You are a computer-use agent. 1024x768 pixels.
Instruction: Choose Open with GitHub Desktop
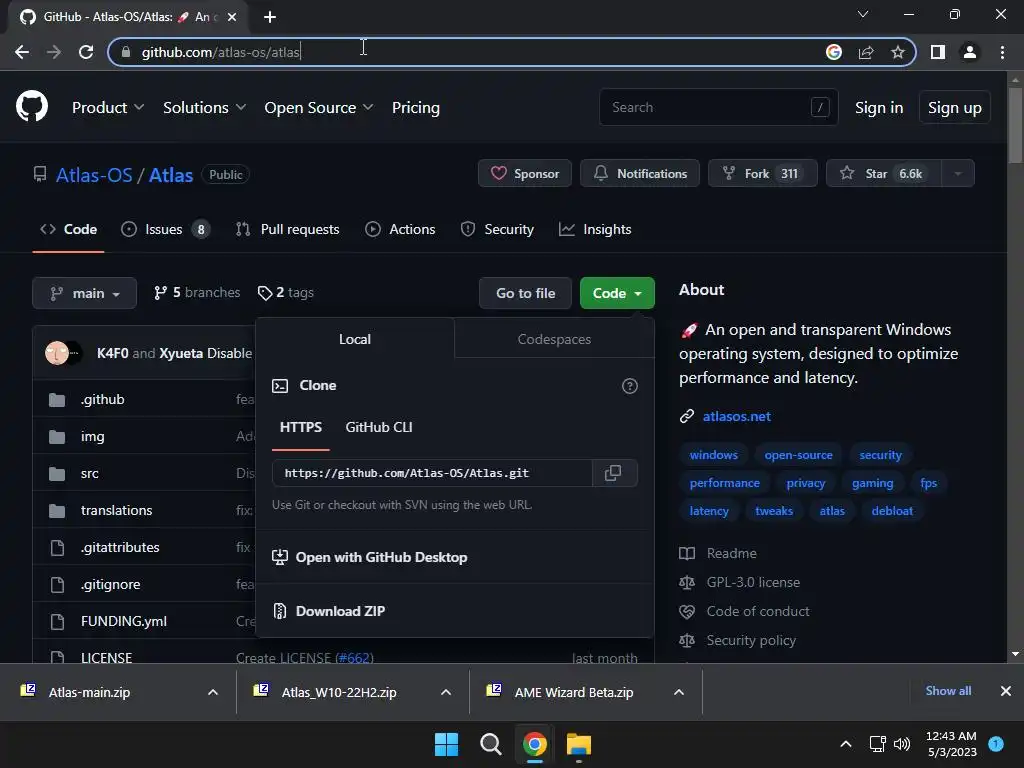pyautogui.click(x=370, y=557)
